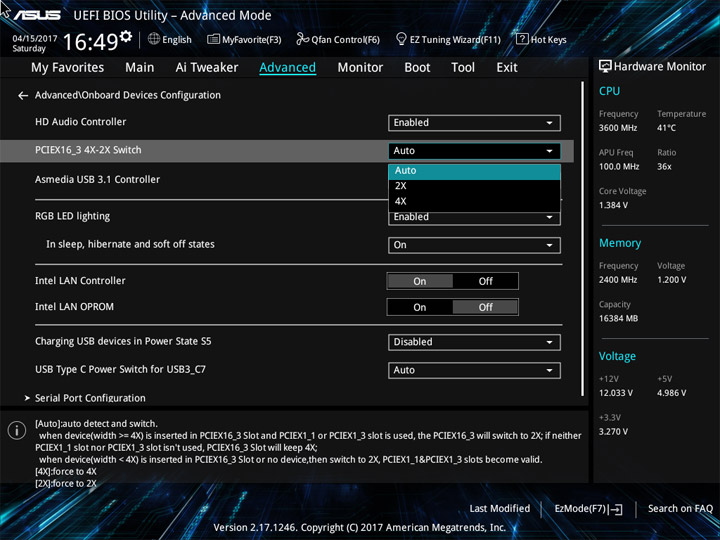The image size is (720, 540).
Task: Go to the Monitor tab
Action: coord(360,68)
